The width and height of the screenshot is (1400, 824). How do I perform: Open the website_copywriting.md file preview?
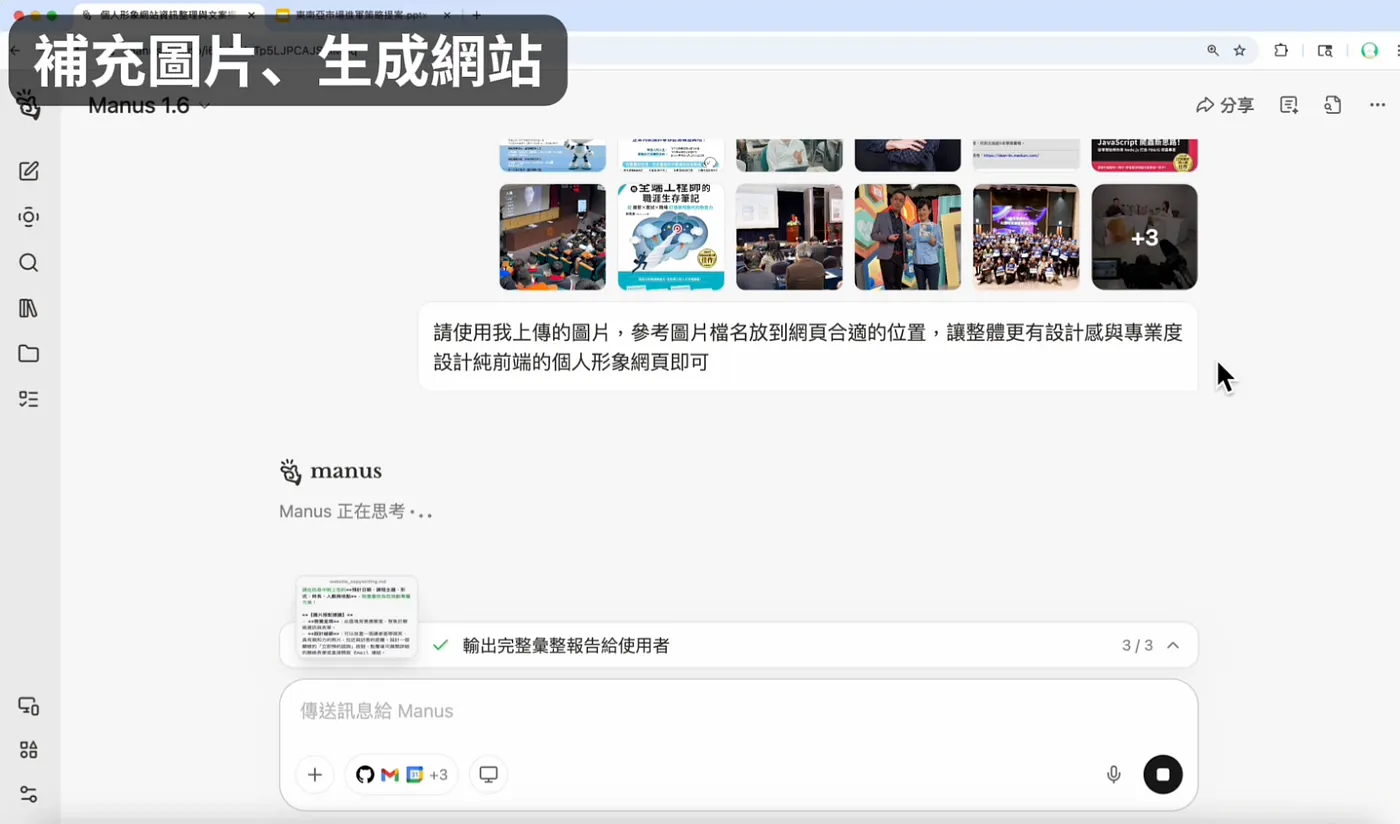click(357, 617)
